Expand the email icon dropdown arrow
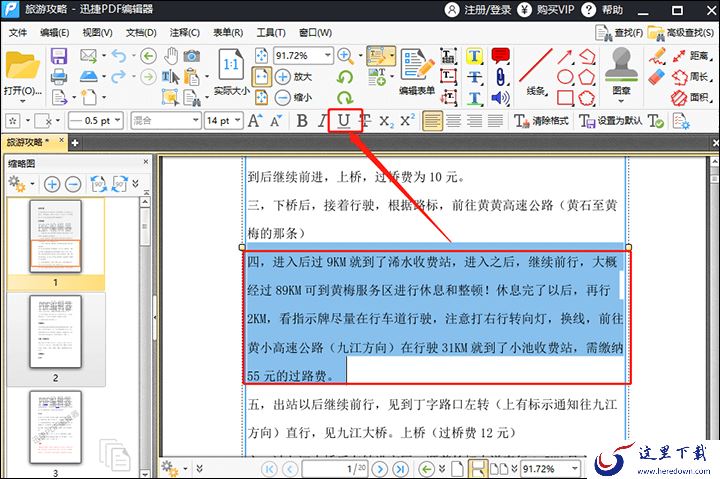The height and width of the screenshot is (479, 720). pos(104,56)
